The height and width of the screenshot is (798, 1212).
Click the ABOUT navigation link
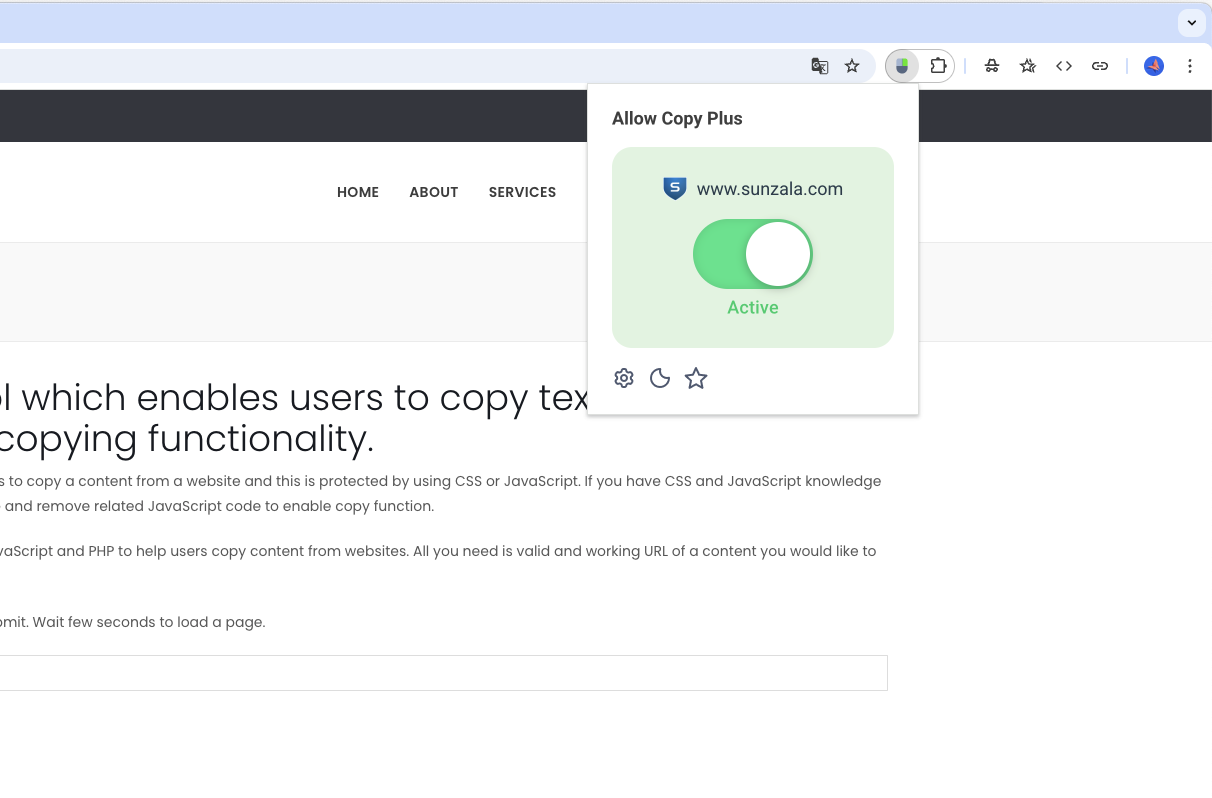[433, 192]
